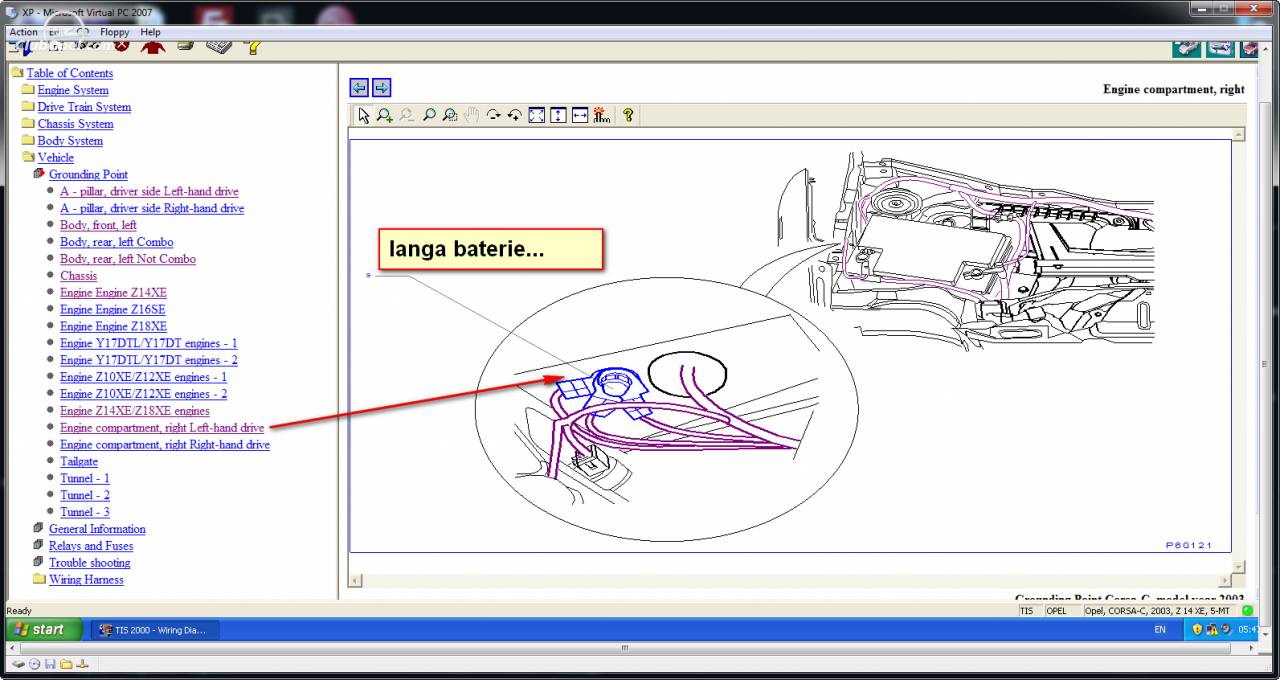The width and height of the screenshot is (1280, 680).
Task: Select the zoom to area tool
Action: (x=450, y=115)
